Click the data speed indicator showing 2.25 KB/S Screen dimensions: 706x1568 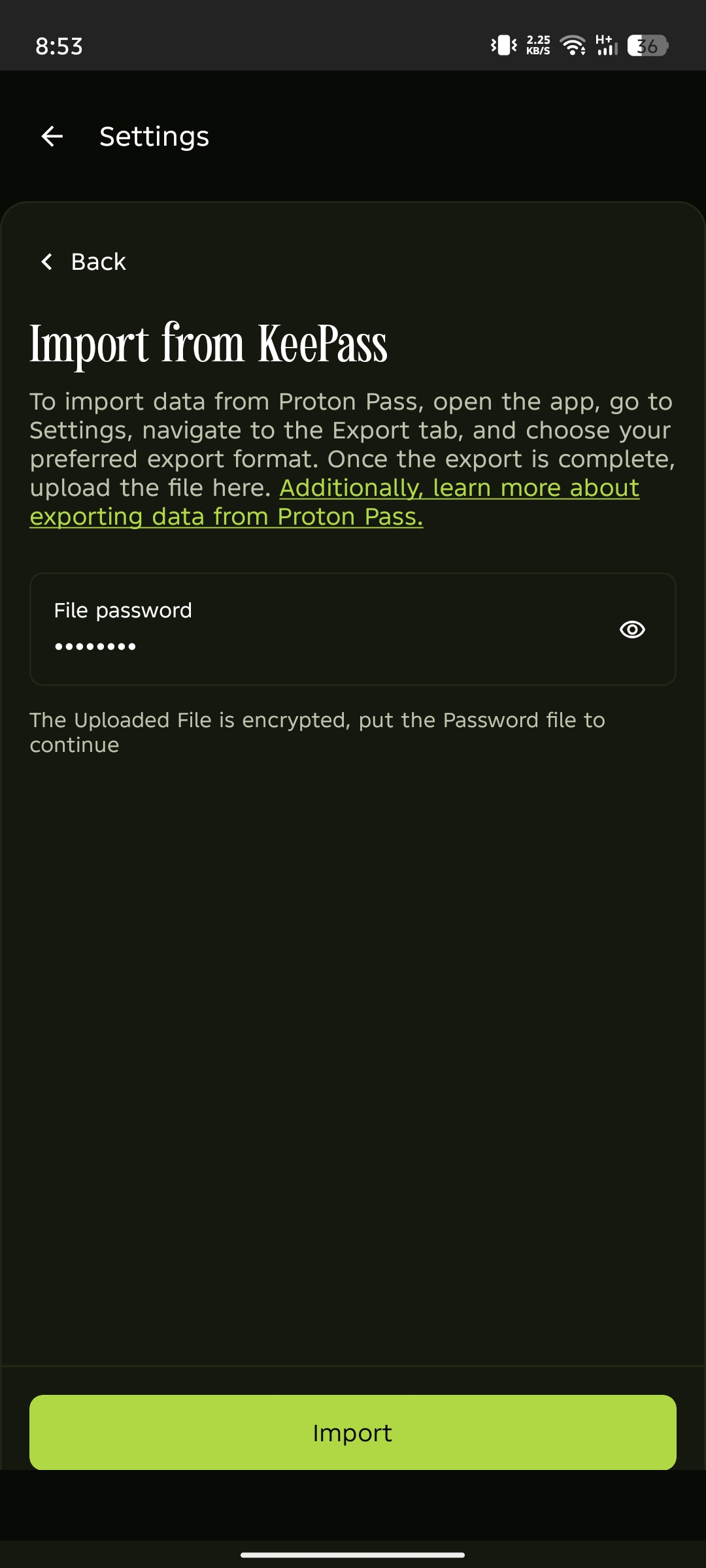[x=537, y=45]
